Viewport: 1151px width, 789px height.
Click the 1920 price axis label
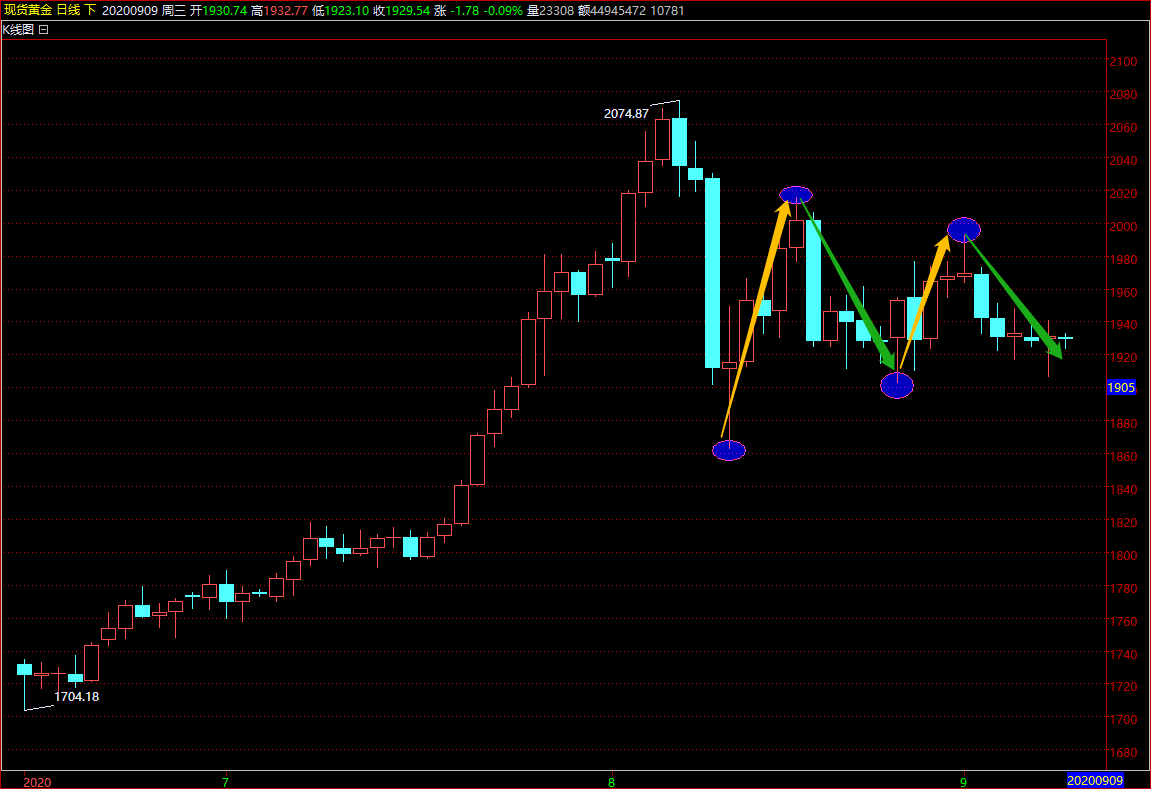click(1123, 357)
